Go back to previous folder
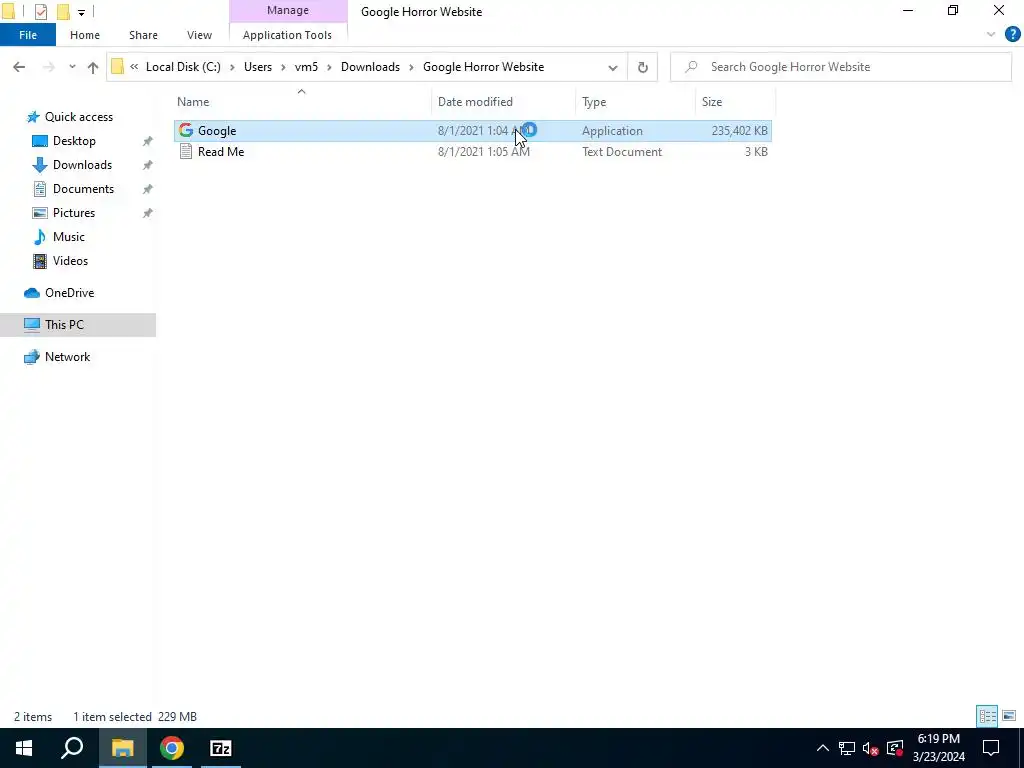This screenshot has width=1024, height=768. pyautogui.click(x=19, y=67)
